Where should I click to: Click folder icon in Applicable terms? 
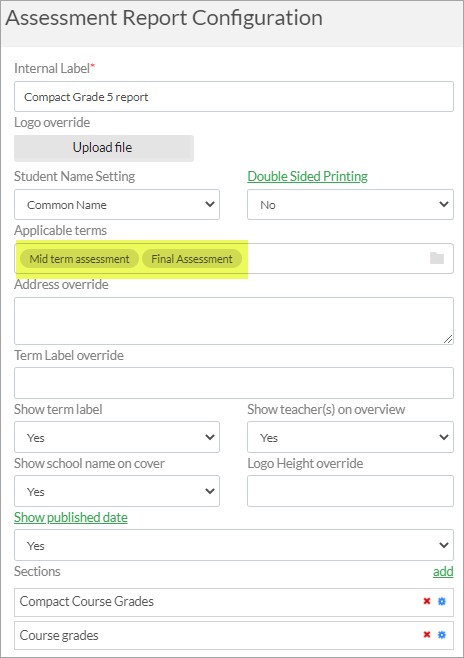[437, 258]
